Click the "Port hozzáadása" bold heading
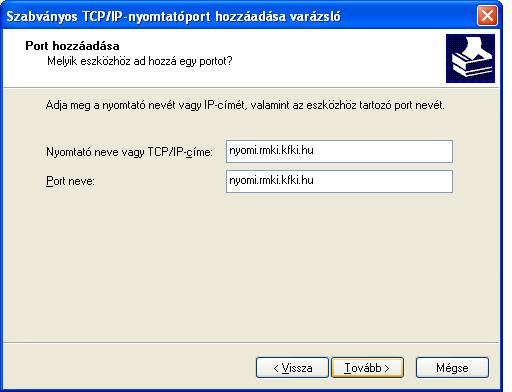The height and width of the screenshot is (392, 512). click(x=72, y=46)
